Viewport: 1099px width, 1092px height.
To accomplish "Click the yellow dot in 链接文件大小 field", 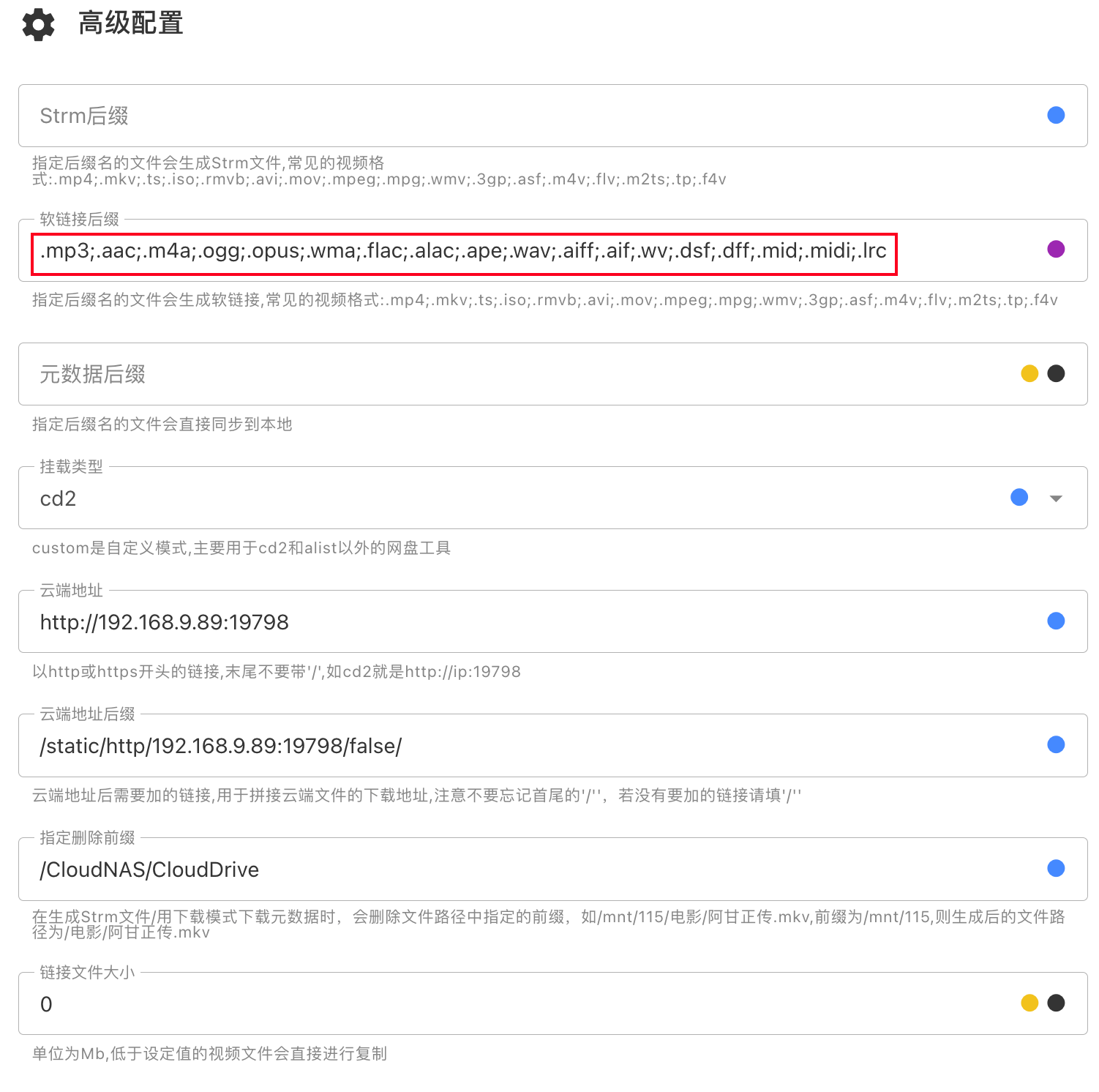I will click(x=1029, y=1003).
